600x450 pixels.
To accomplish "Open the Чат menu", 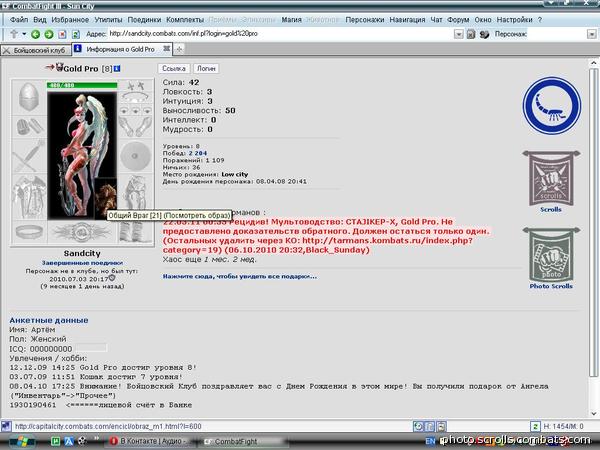I will pyautogui.click(x=436, y=20).
